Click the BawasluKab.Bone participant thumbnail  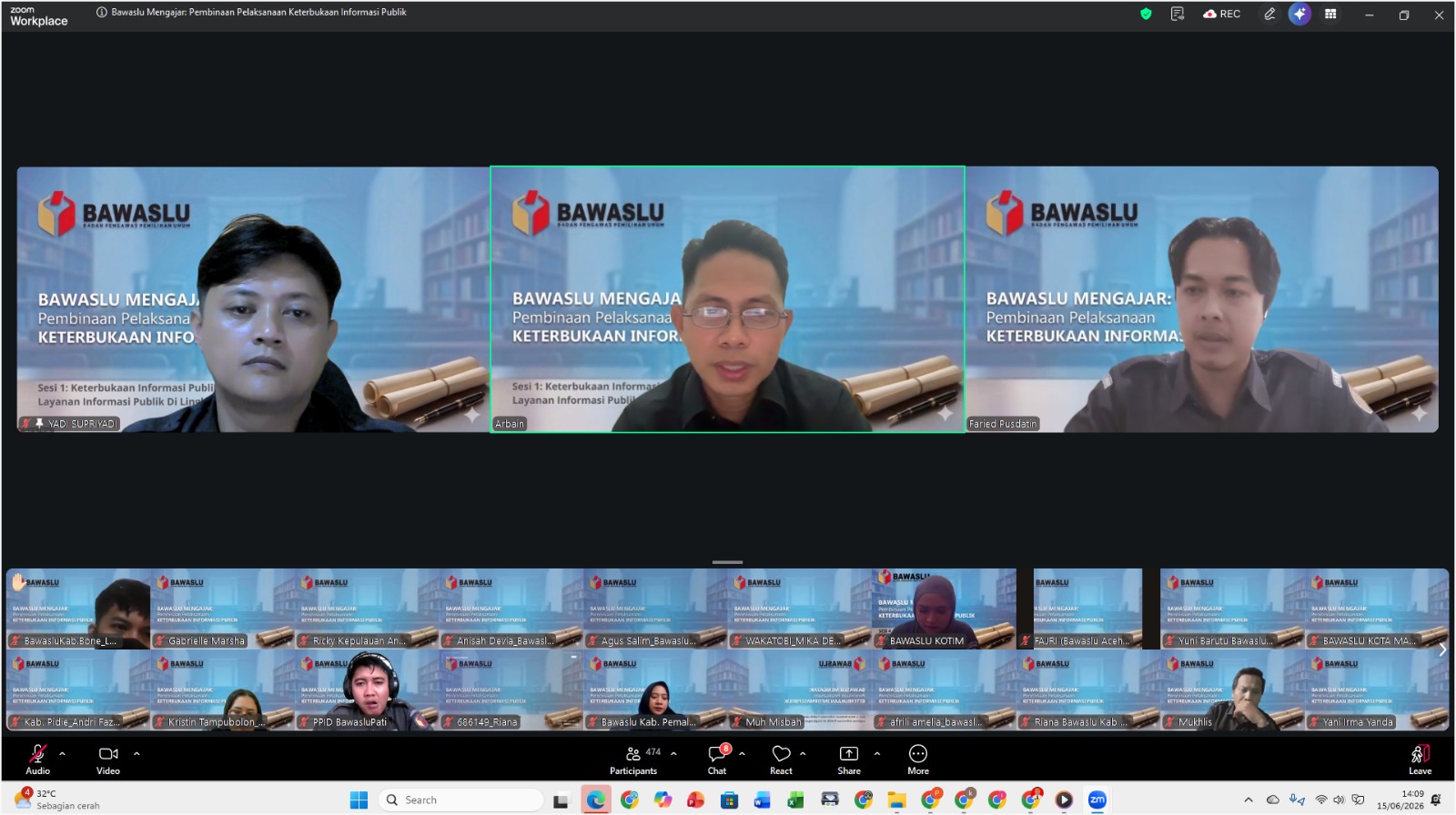pos(78,609)
